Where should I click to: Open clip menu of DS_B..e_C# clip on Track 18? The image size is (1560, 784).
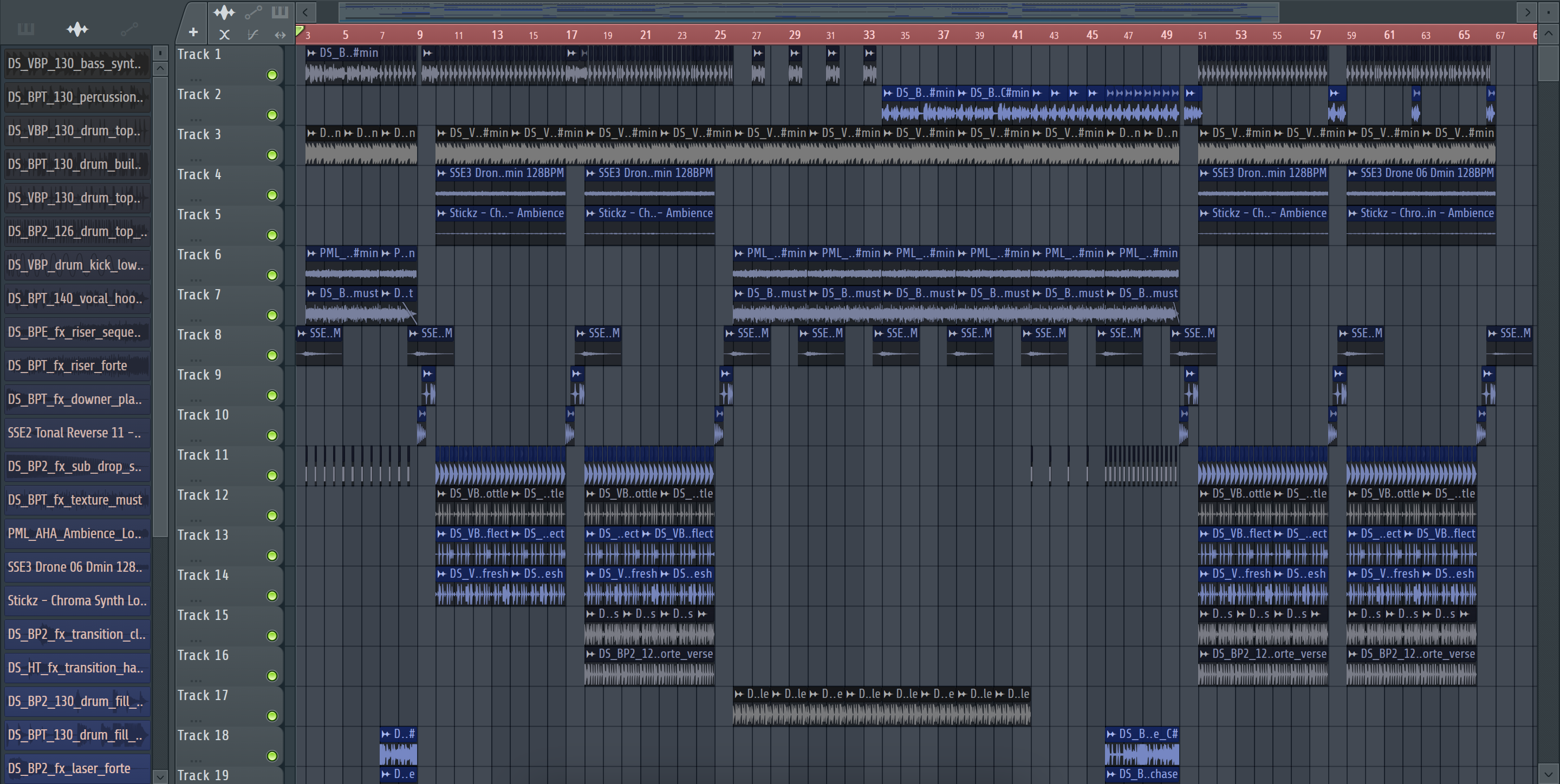coord(1111,734)
